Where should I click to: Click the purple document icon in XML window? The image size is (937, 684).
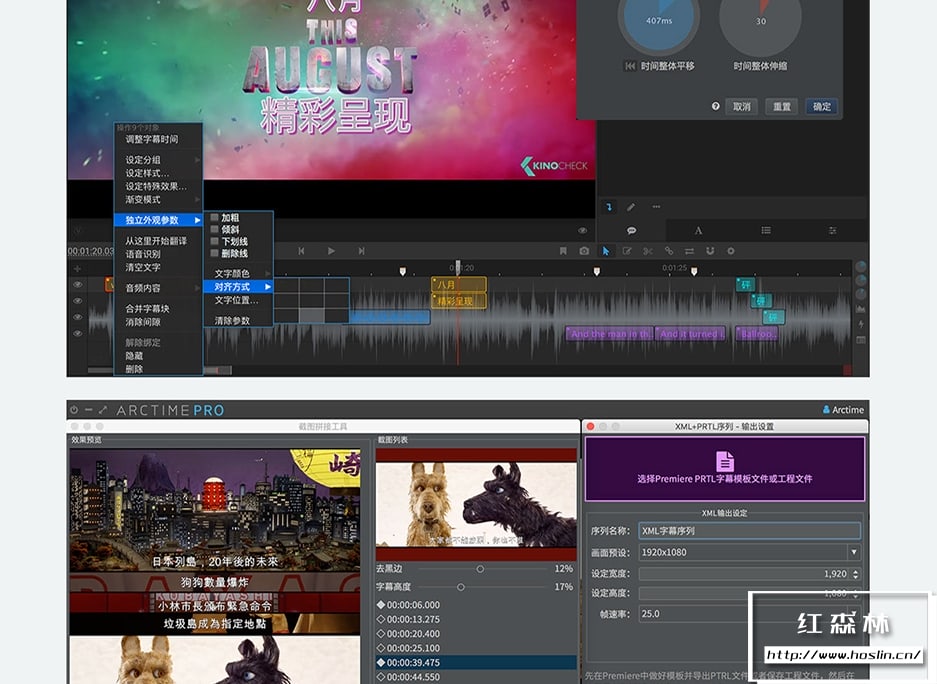pyautogui.click(x=724, y=461)
